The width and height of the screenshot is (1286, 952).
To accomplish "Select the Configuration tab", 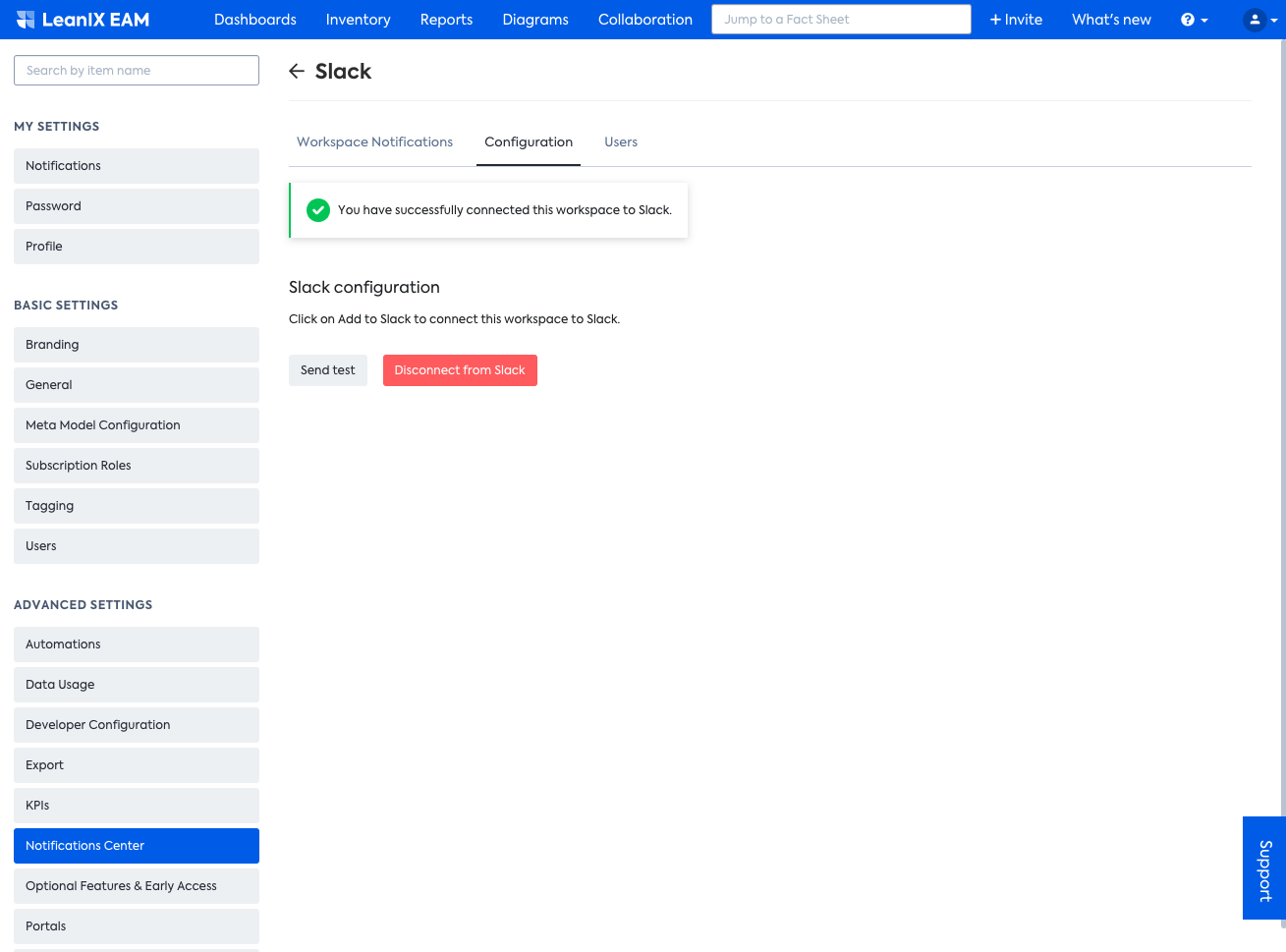I will (529, 142).
